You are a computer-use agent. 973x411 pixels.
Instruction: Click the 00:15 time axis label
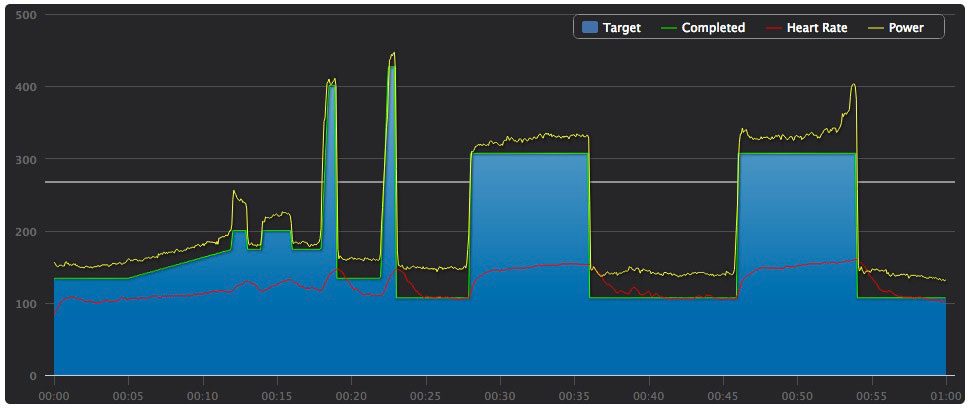(277, 396)
